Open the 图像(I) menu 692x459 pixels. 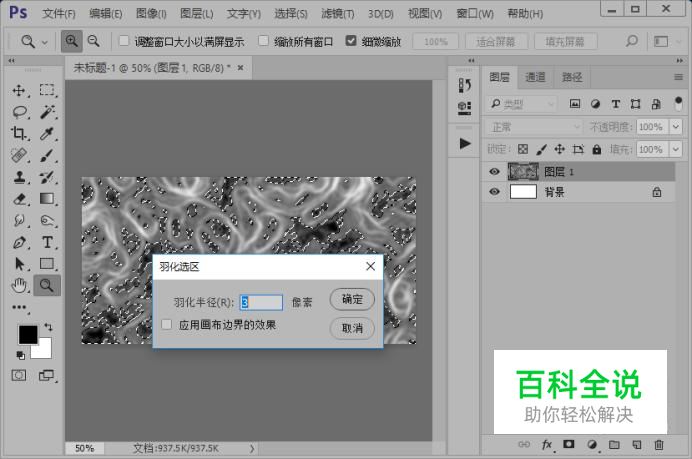(x=151, y=14)
